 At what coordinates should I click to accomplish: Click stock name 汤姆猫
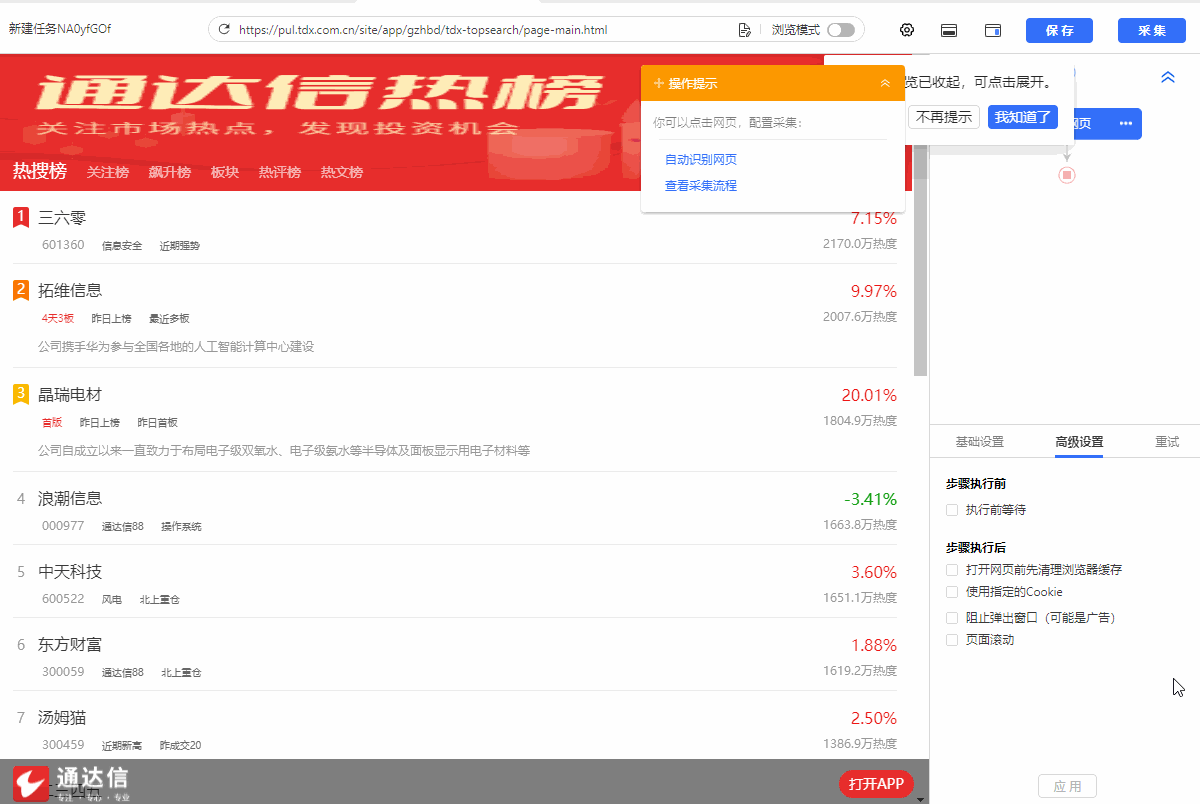62,717
